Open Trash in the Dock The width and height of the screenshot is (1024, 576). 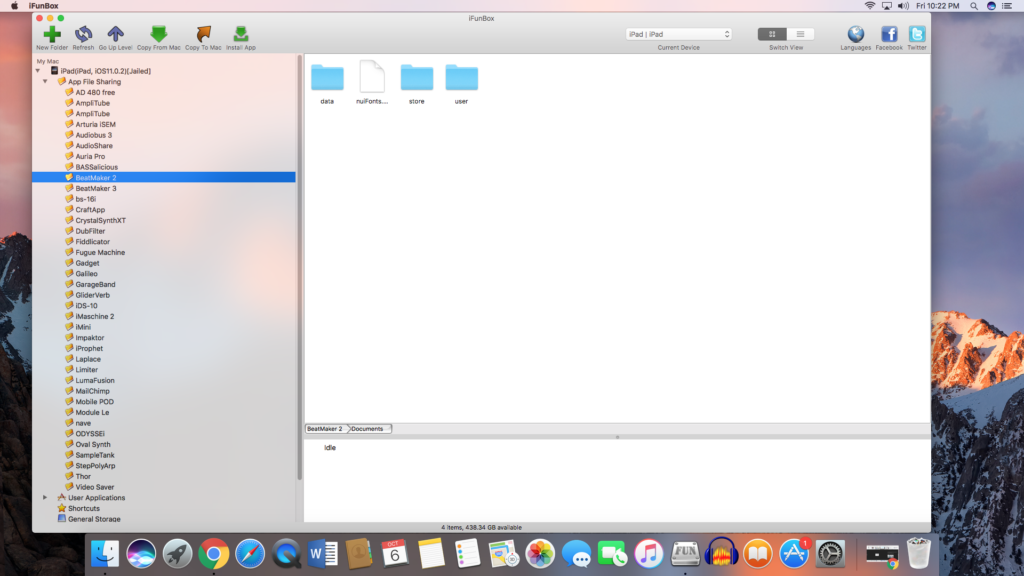(918, 554)
